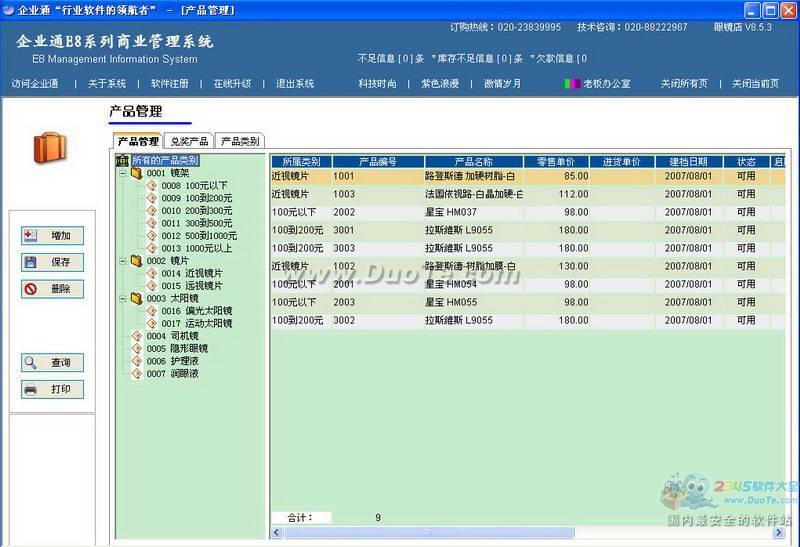800x547 pixels.
Task: Click the 库存不足信息 notice
Action: click(478, 59)
